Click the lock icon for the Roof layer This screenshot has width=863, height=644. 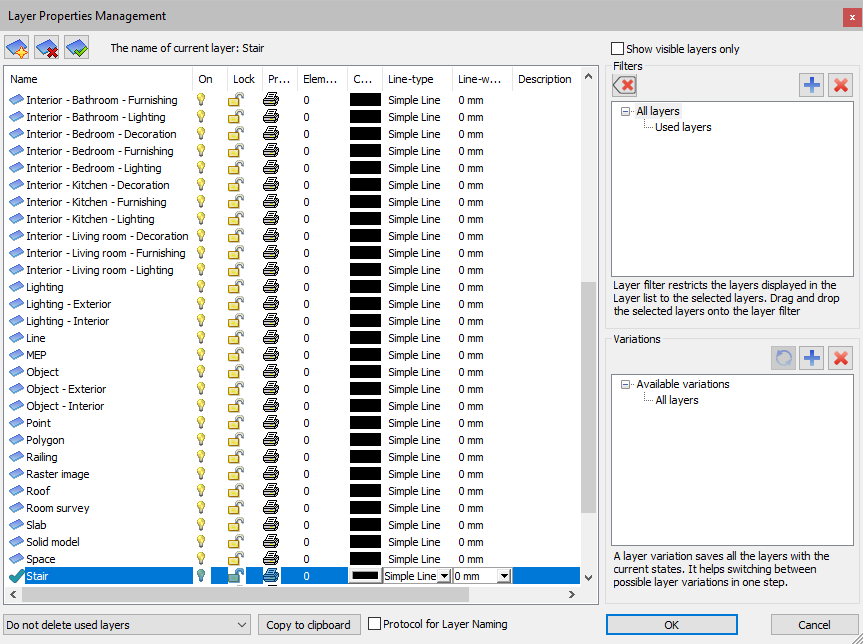coord(236,491)
